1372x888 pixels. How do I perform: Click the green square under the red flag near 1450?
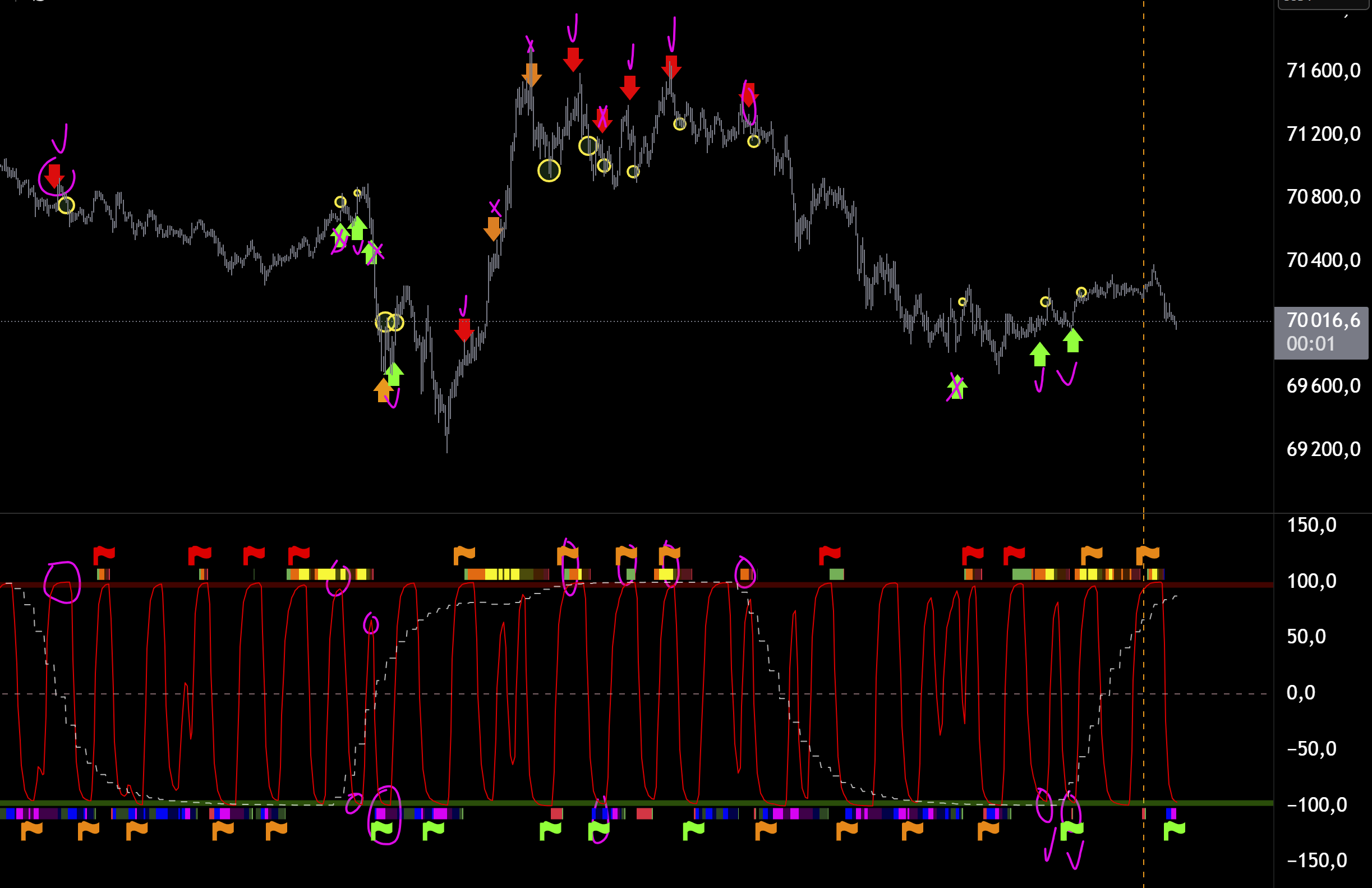point(836,574)
